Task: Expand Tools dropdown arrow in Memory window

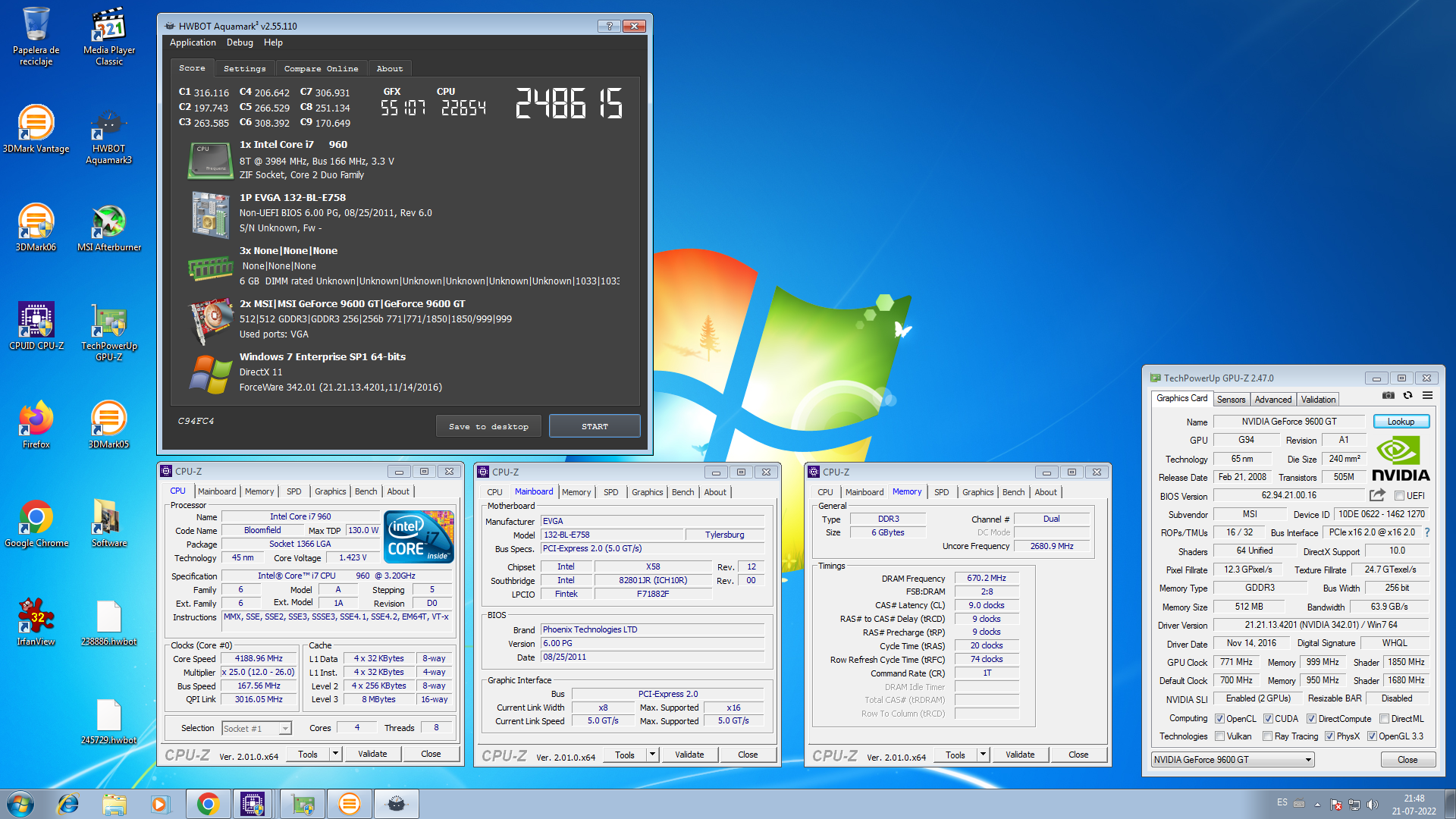Action: (x=983, y=755)
